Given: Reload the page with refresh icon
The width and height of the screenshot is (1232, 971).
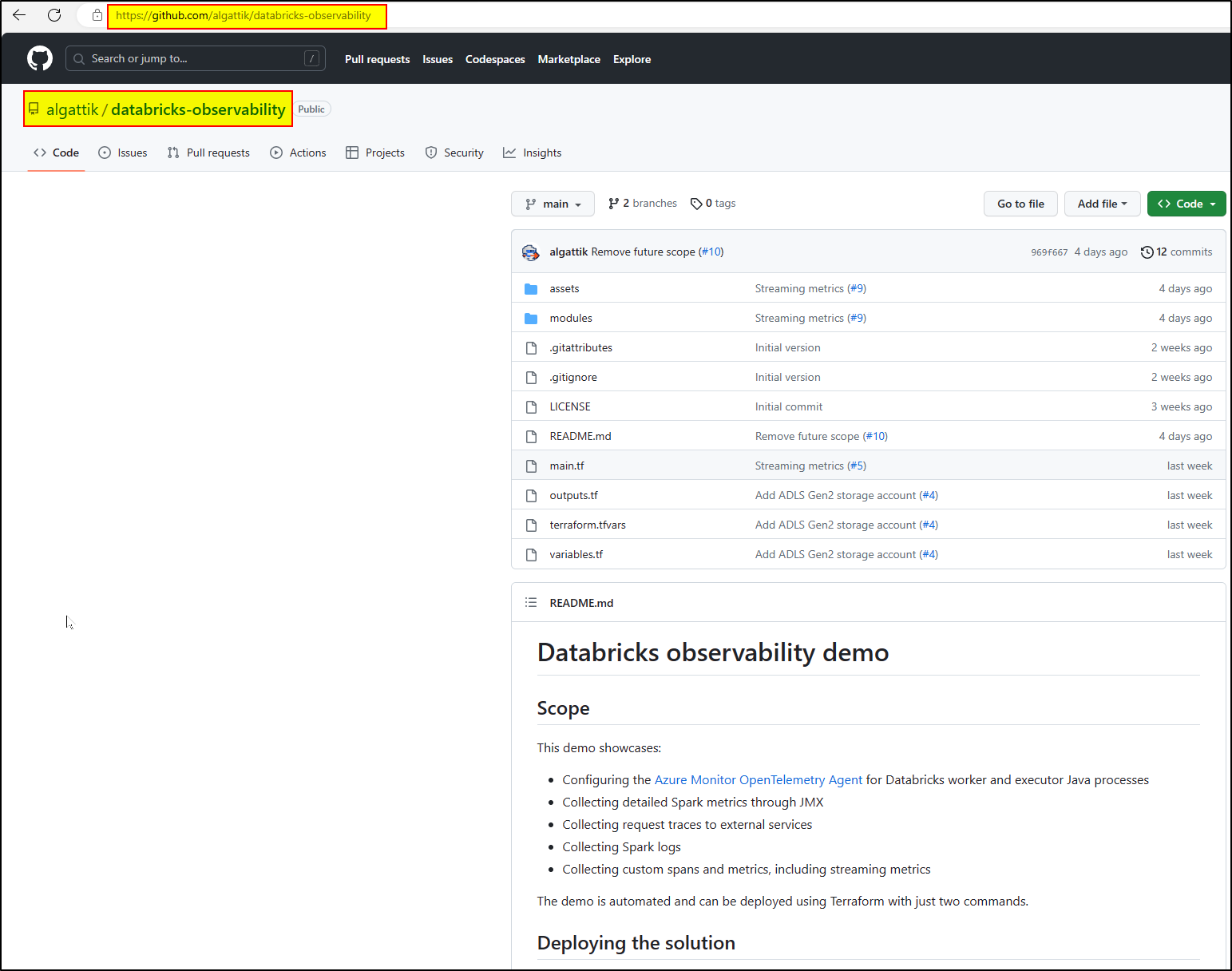Looking at the screenshot, I should point(54,15).
